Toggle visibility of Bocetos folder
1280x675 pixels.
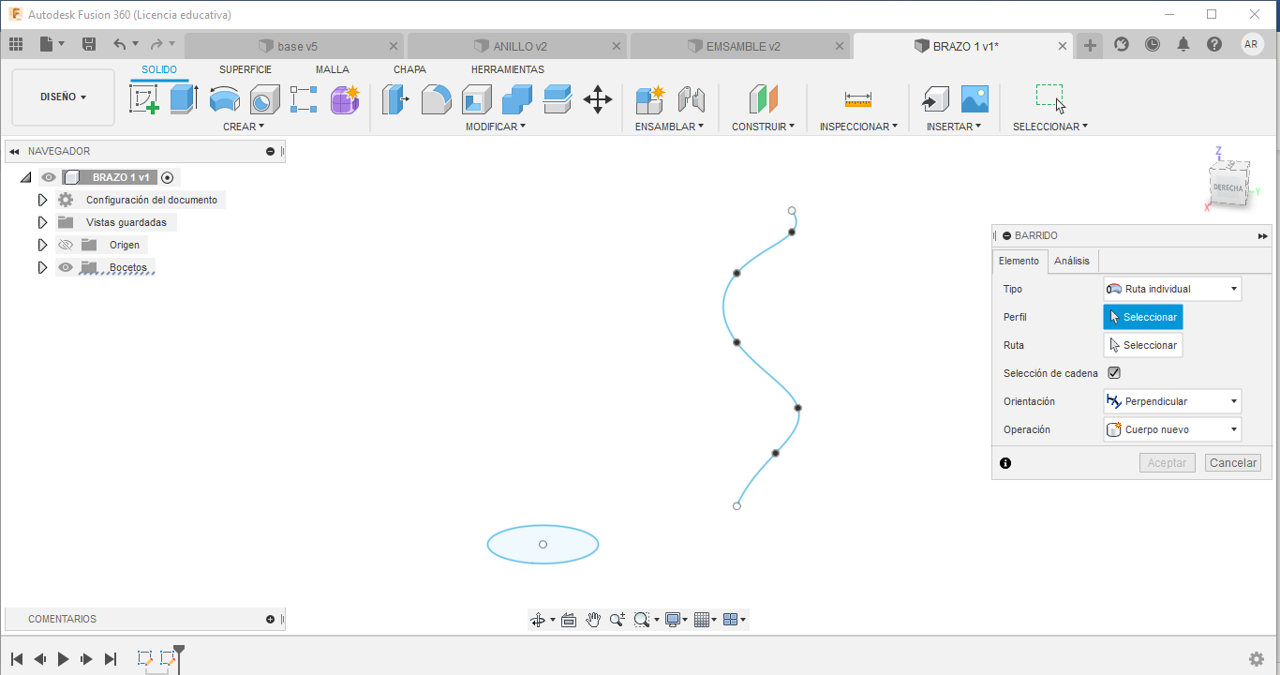click(x=66, y=267)
